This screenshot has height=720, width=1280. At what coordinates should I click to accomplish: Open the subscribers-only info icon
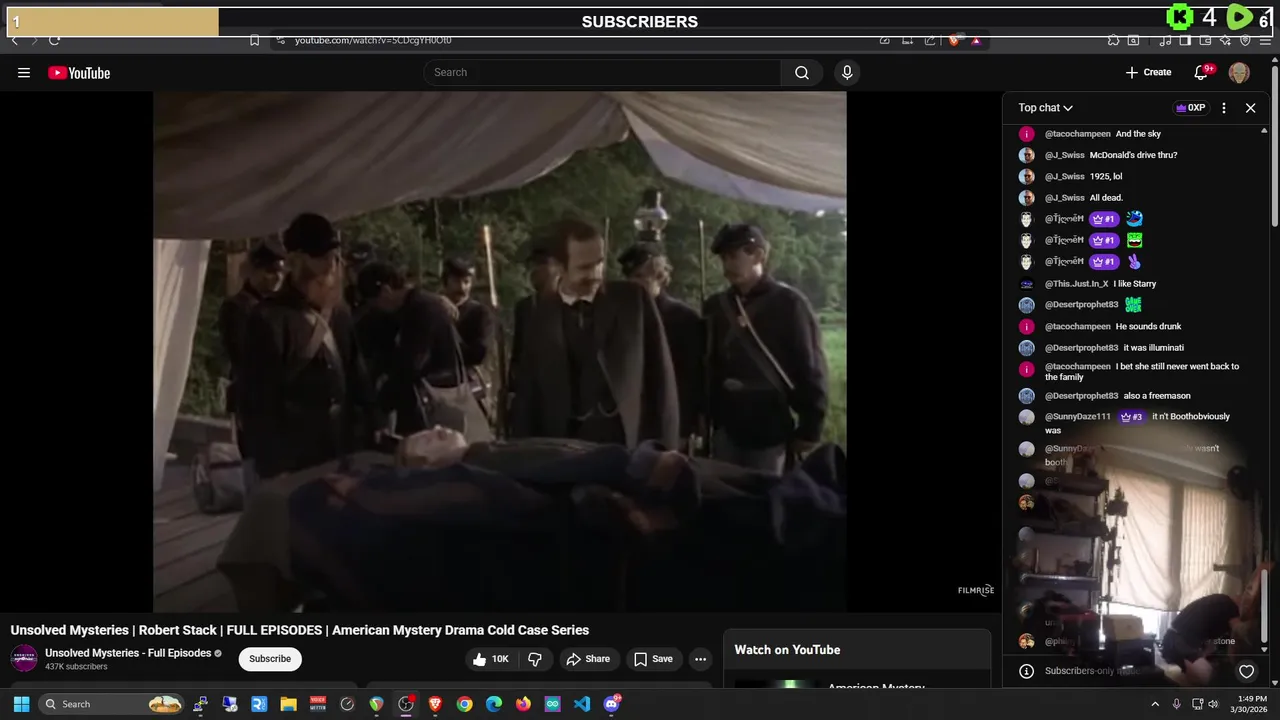click(1026, 671)
